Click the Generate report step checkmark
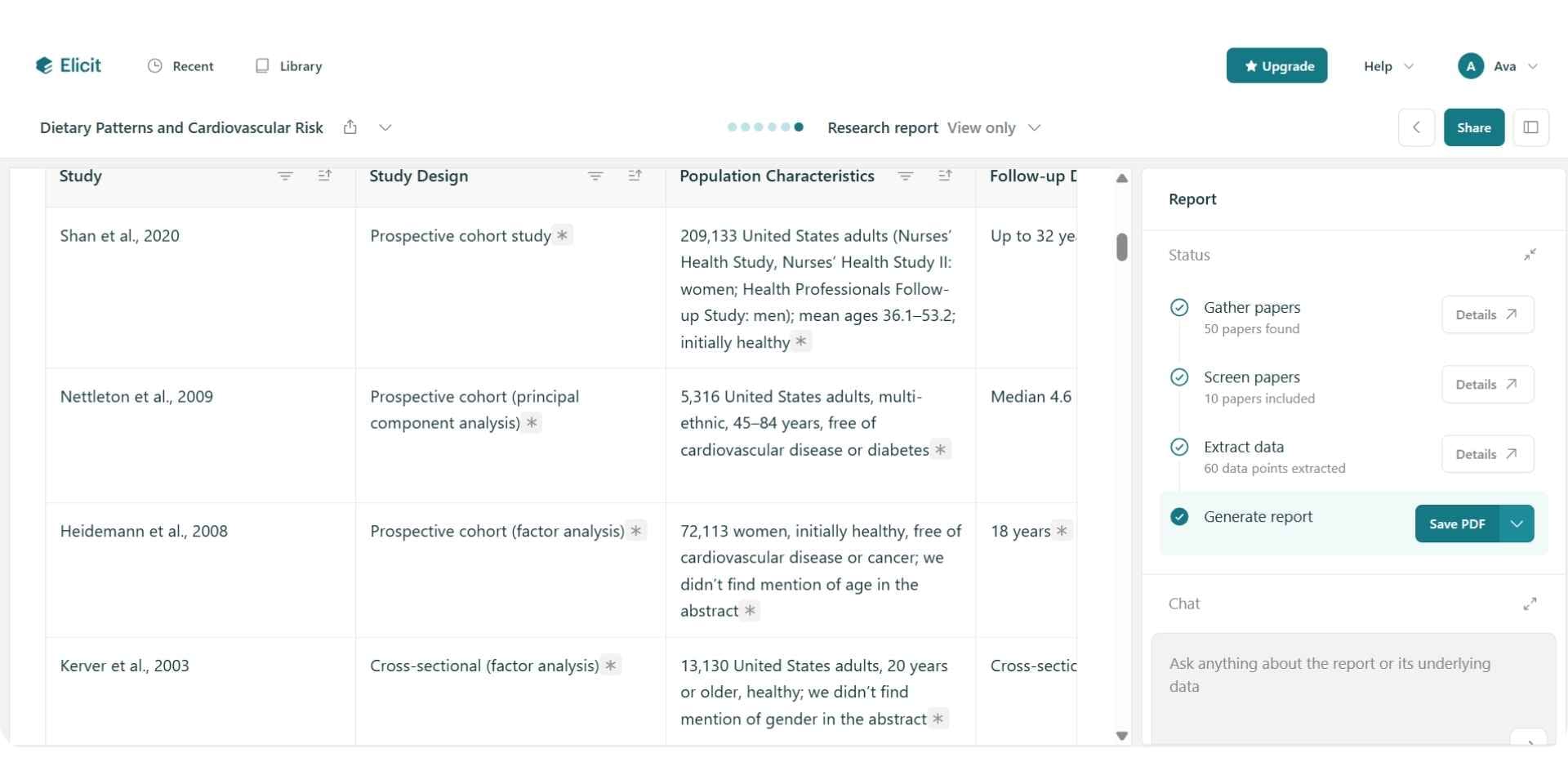 point(1179,517)
